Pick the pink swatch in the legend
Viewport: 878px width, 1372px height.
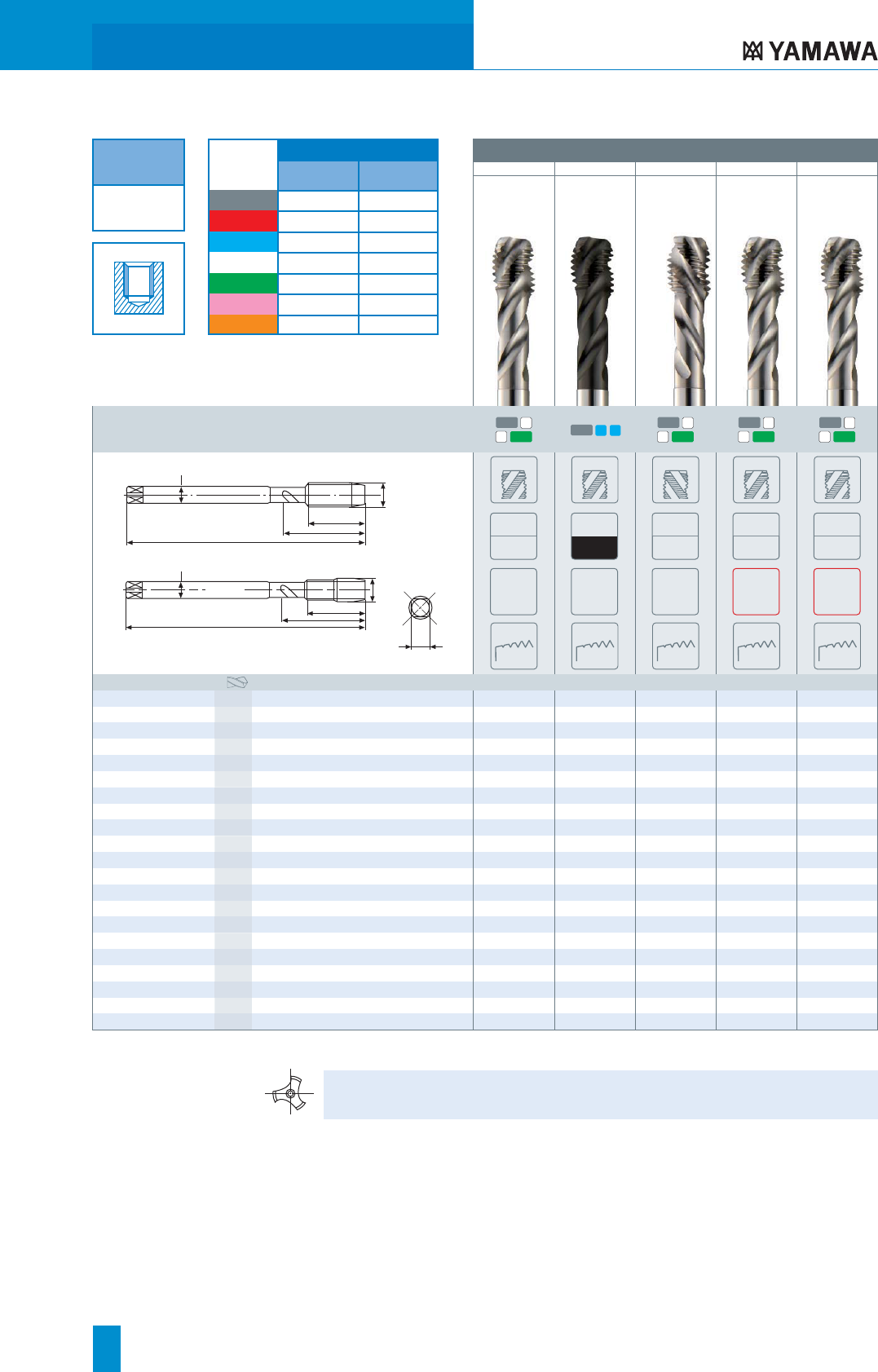[243, 304]
